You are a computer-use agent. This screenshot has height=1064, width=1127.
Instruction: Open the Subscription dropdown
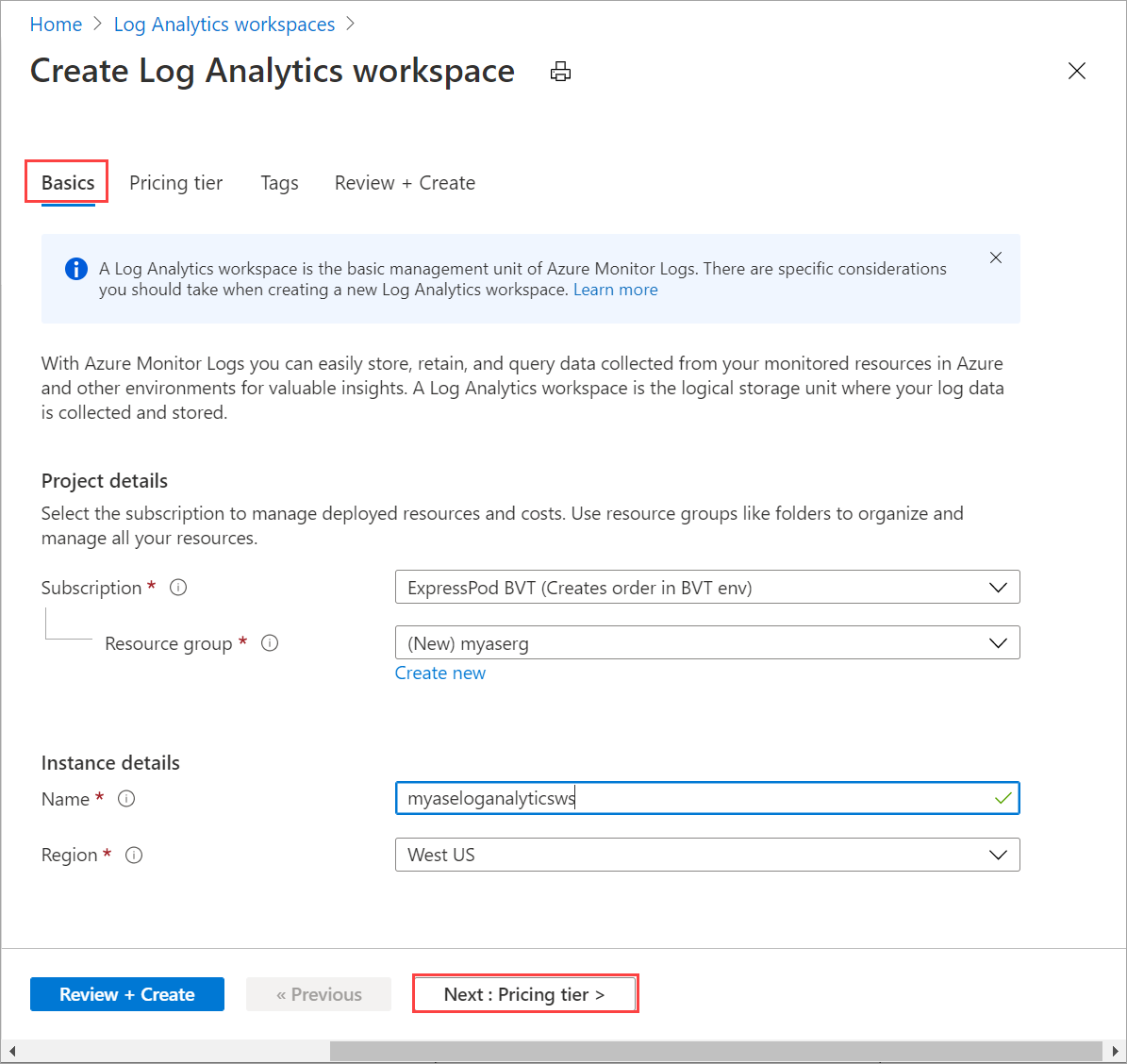[998, 587]
